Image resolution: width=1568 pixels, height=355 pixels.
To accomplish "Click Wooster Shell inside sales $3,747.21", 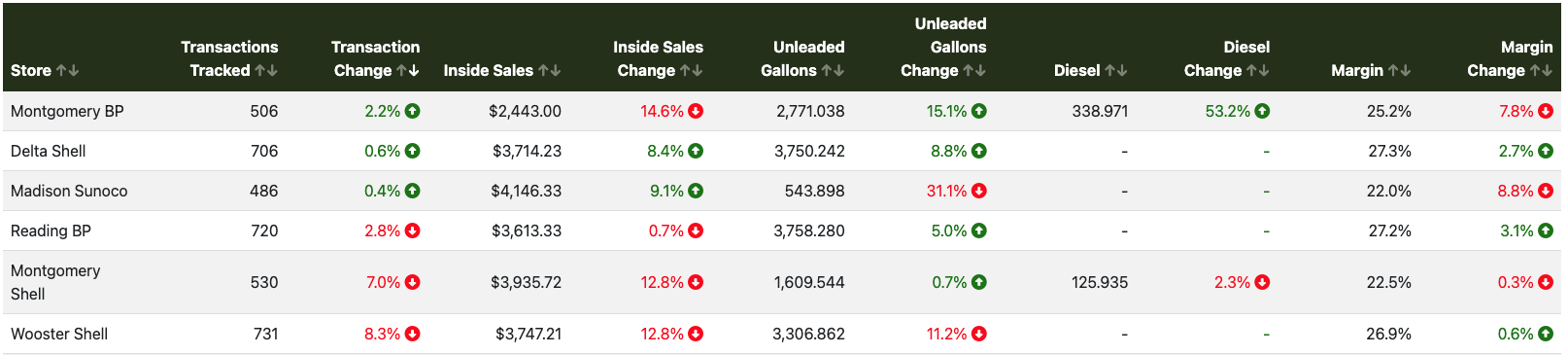I will click(528, 334).
